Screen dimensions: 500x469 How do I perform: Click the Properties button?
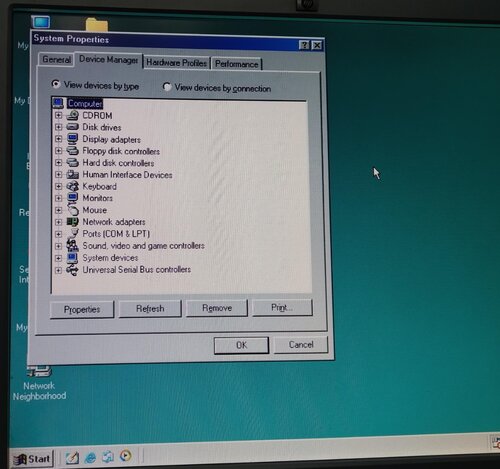[x=82, y=310]
